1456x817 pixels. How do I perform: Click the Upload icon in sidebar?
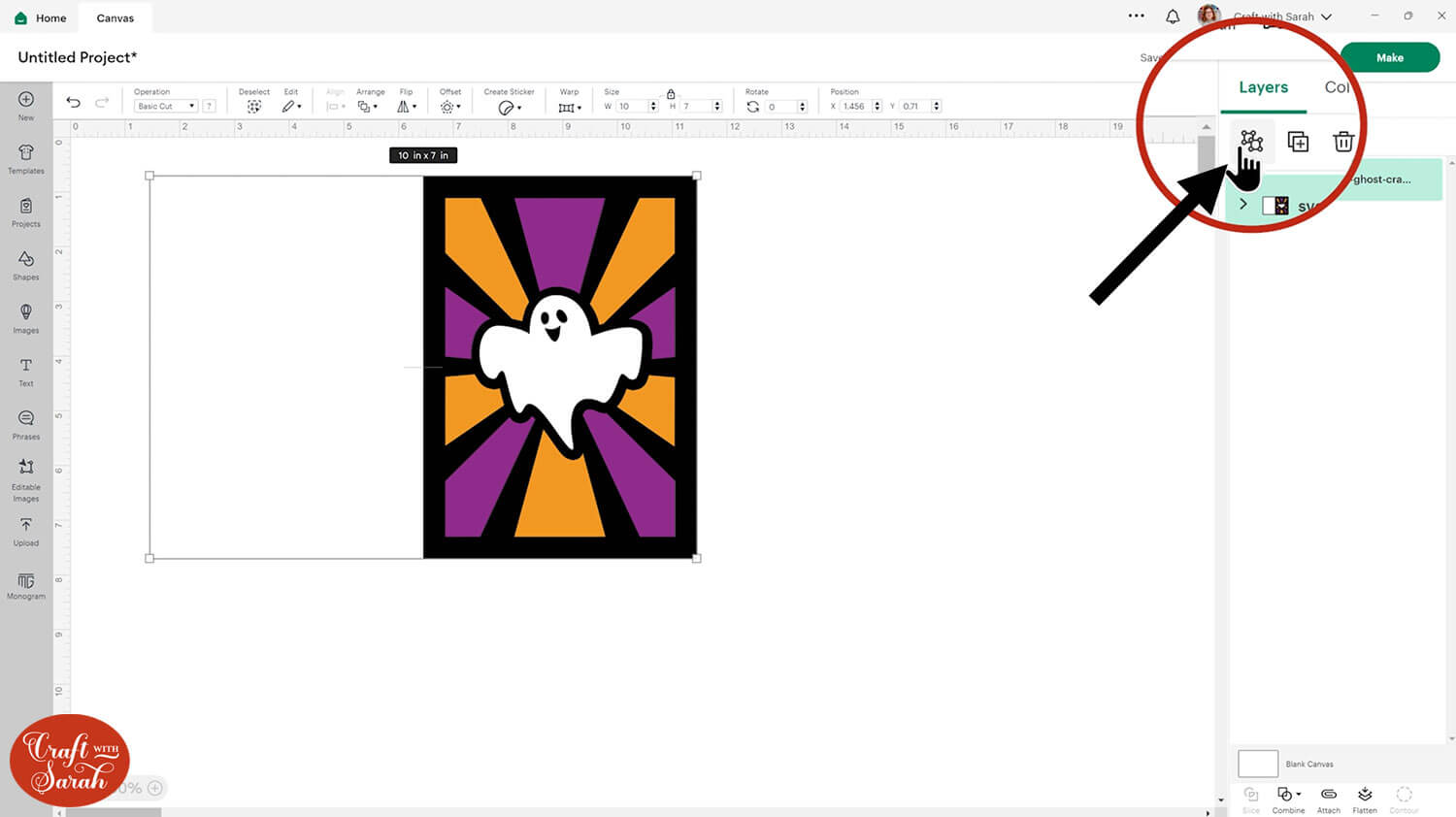26,530
